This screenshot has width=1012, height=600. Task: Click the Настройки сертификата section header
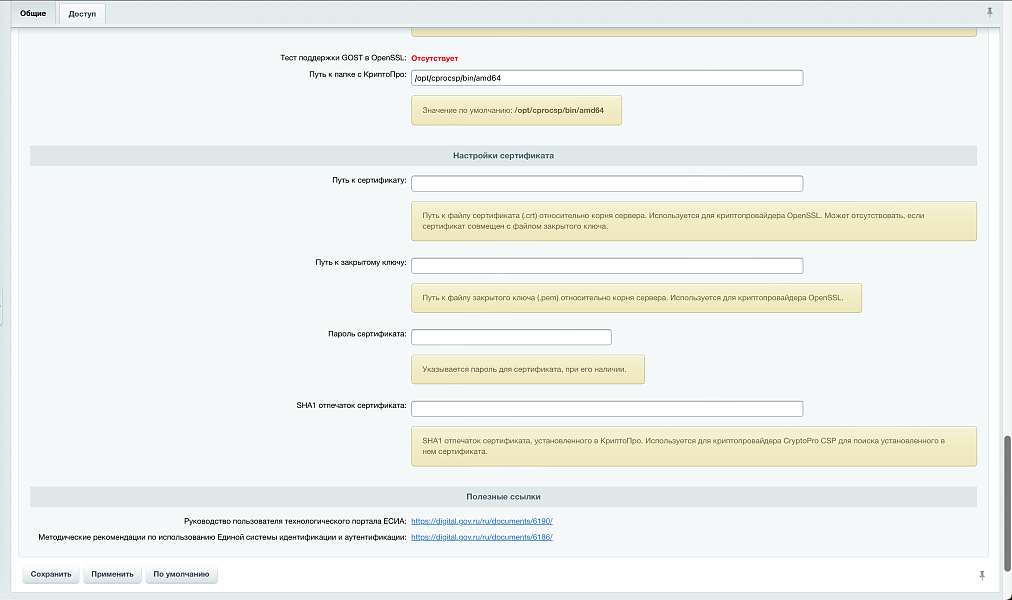click(503, 155)
